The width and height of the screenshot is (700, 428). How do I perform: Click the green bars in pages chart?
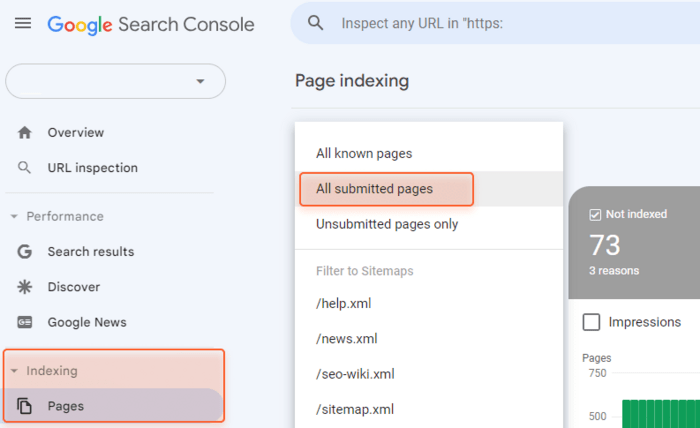point(661,414)
